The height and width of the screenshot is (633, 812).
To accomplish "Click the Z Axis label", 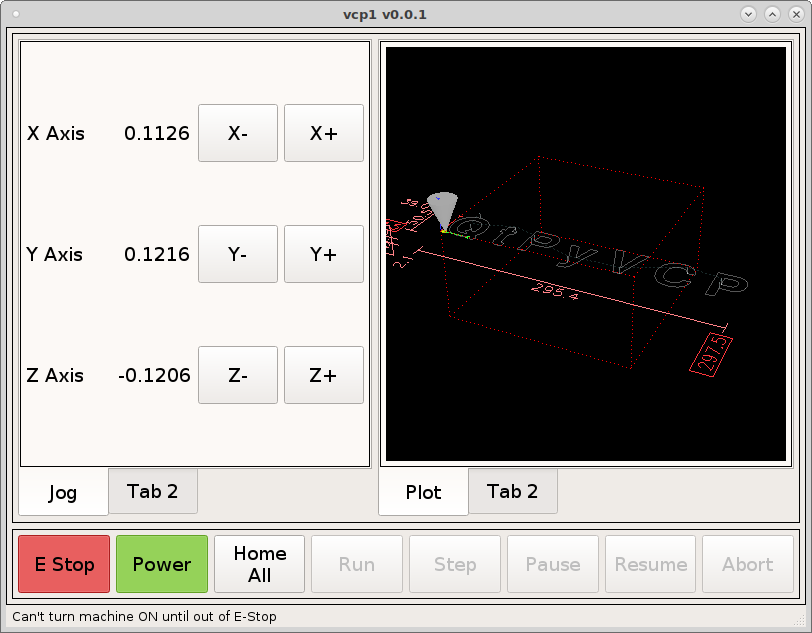I will 55,375.
